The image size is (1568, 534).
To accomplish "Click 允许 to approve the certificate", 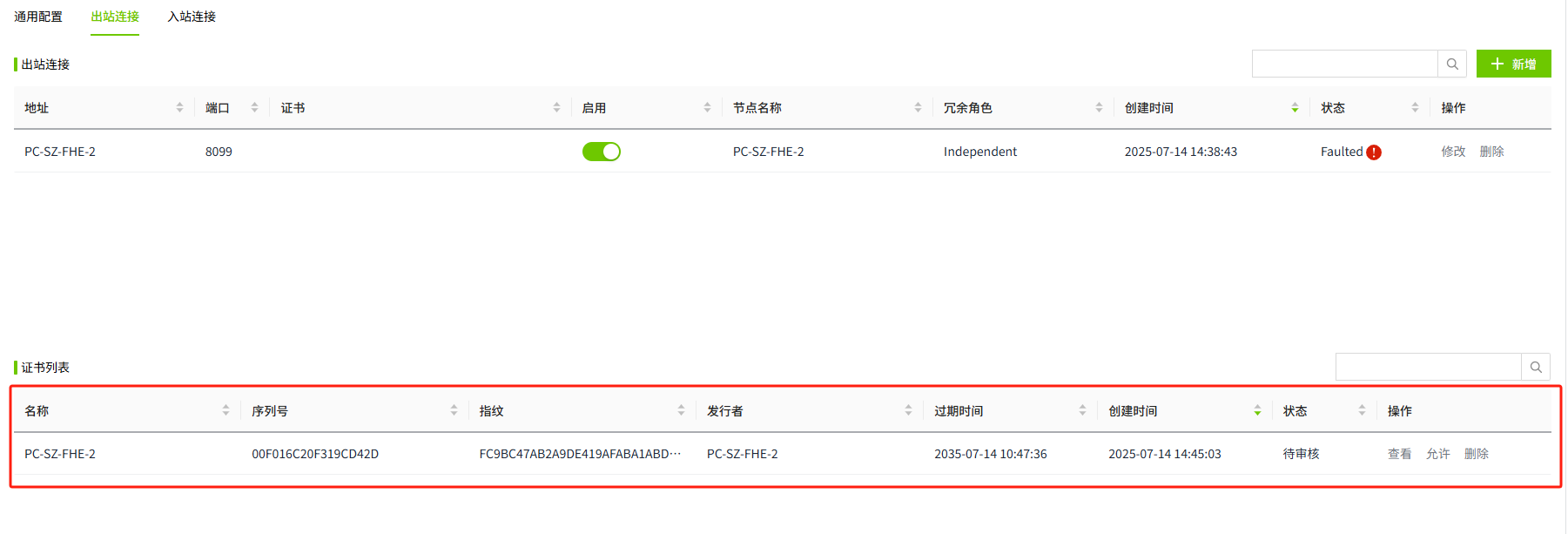I will [1437, 454].
